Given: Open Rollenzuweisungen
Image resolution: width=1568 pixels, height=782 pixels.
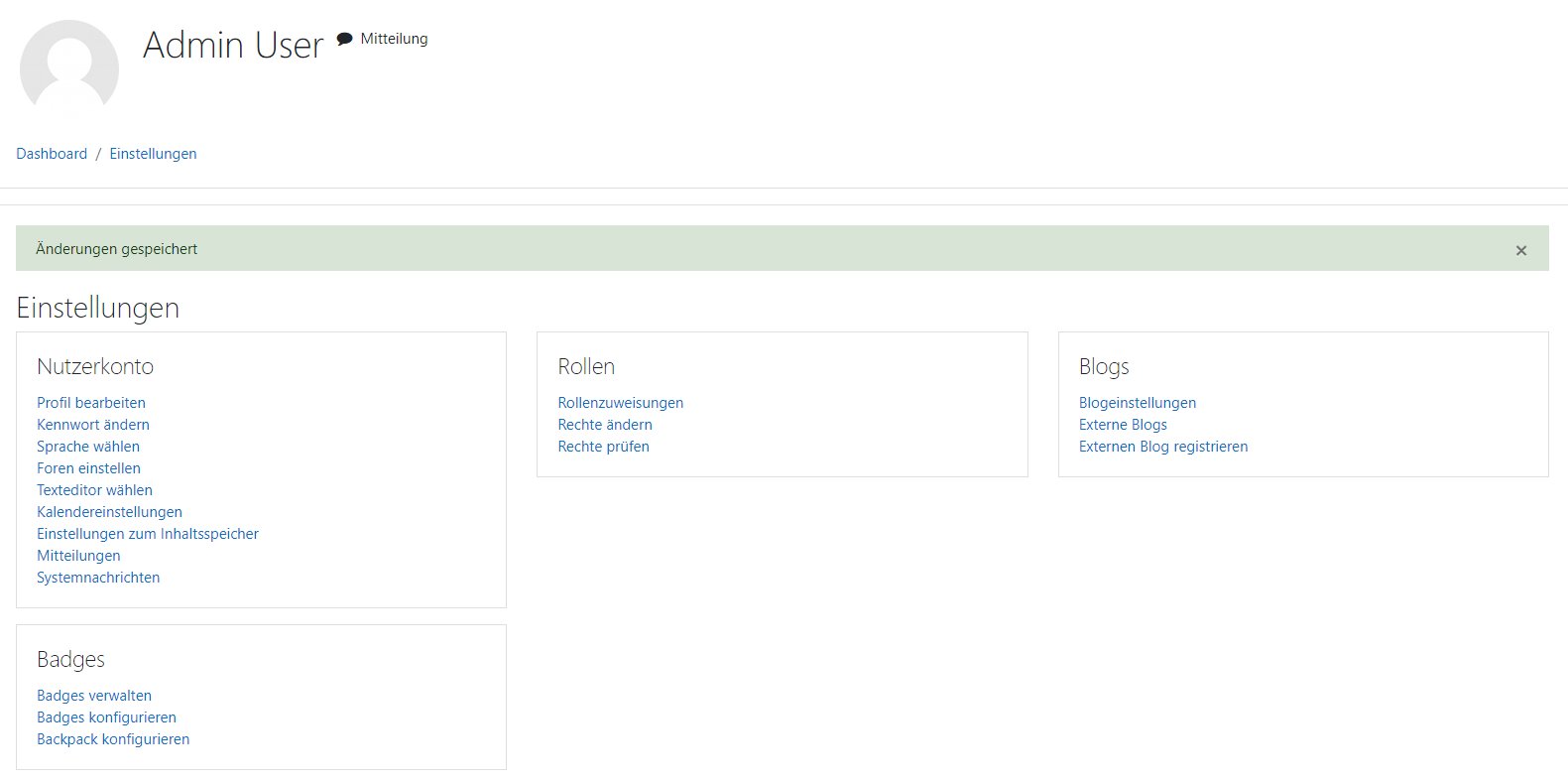Looking at the screenshot, I should click(x=620, y=403).
